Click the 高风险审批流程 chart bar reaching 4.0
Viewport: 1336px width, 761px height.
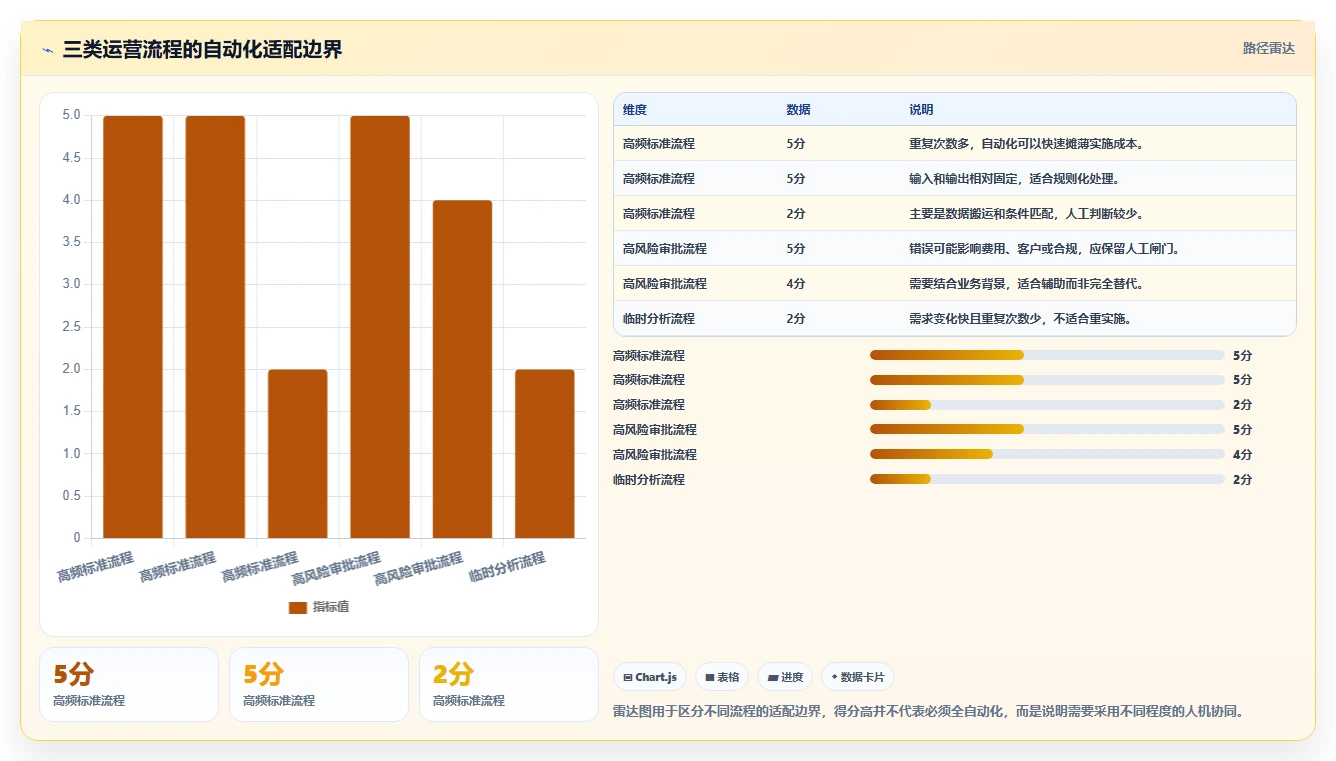pos(462,369)
